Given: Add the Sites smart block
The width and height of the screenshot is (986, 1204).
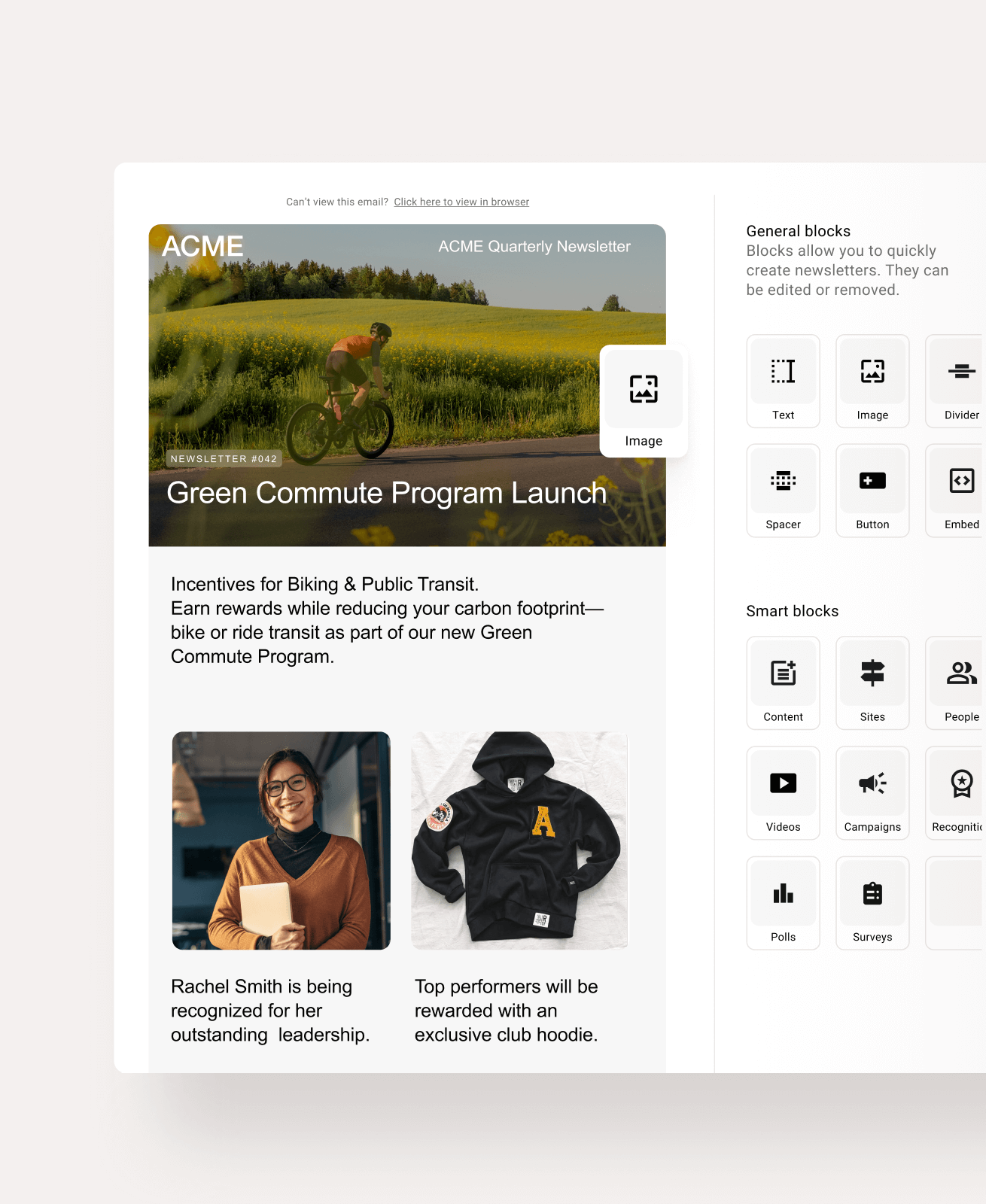Looking at the screenshot, I should pos(872,683).
